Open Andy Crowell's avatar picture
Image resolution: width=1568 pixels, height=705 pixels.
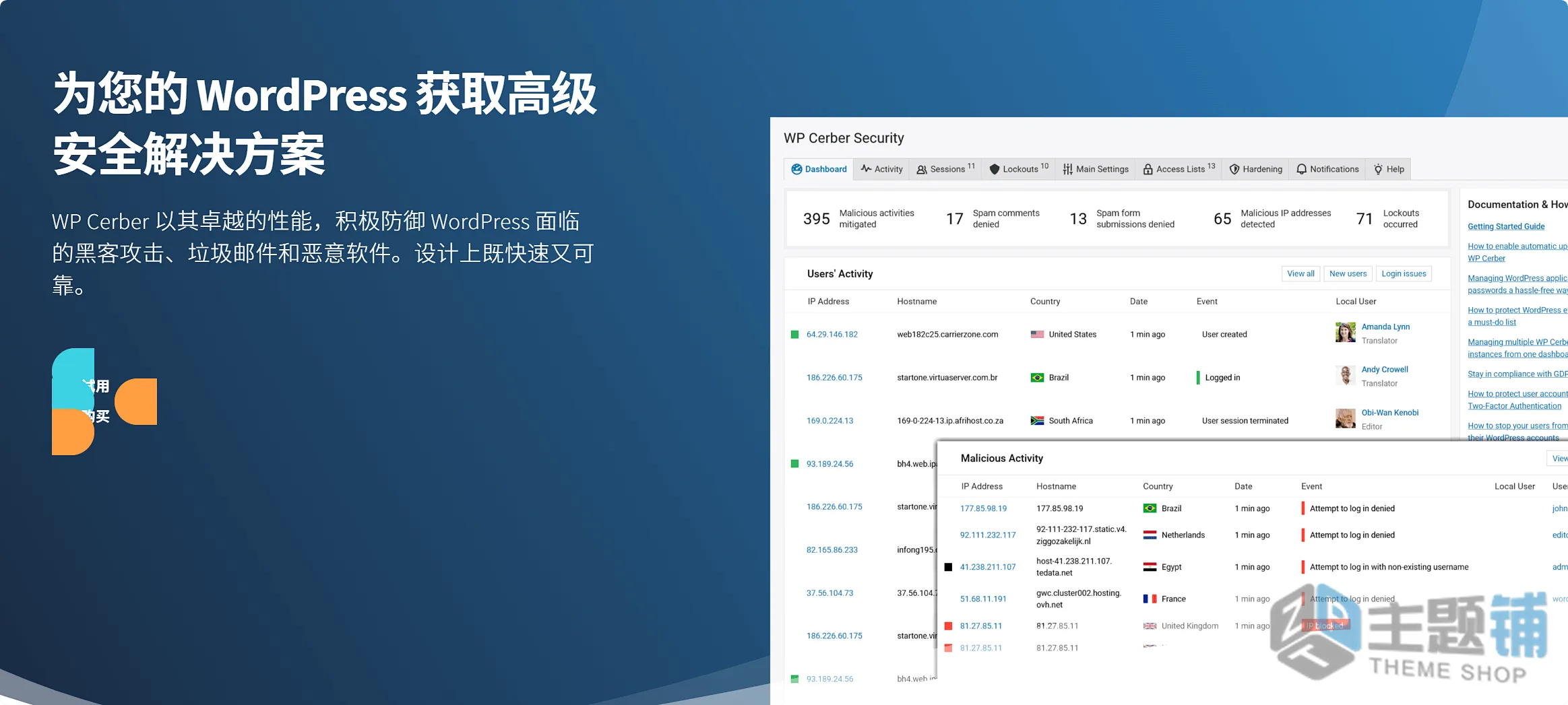pos(1345,376)
